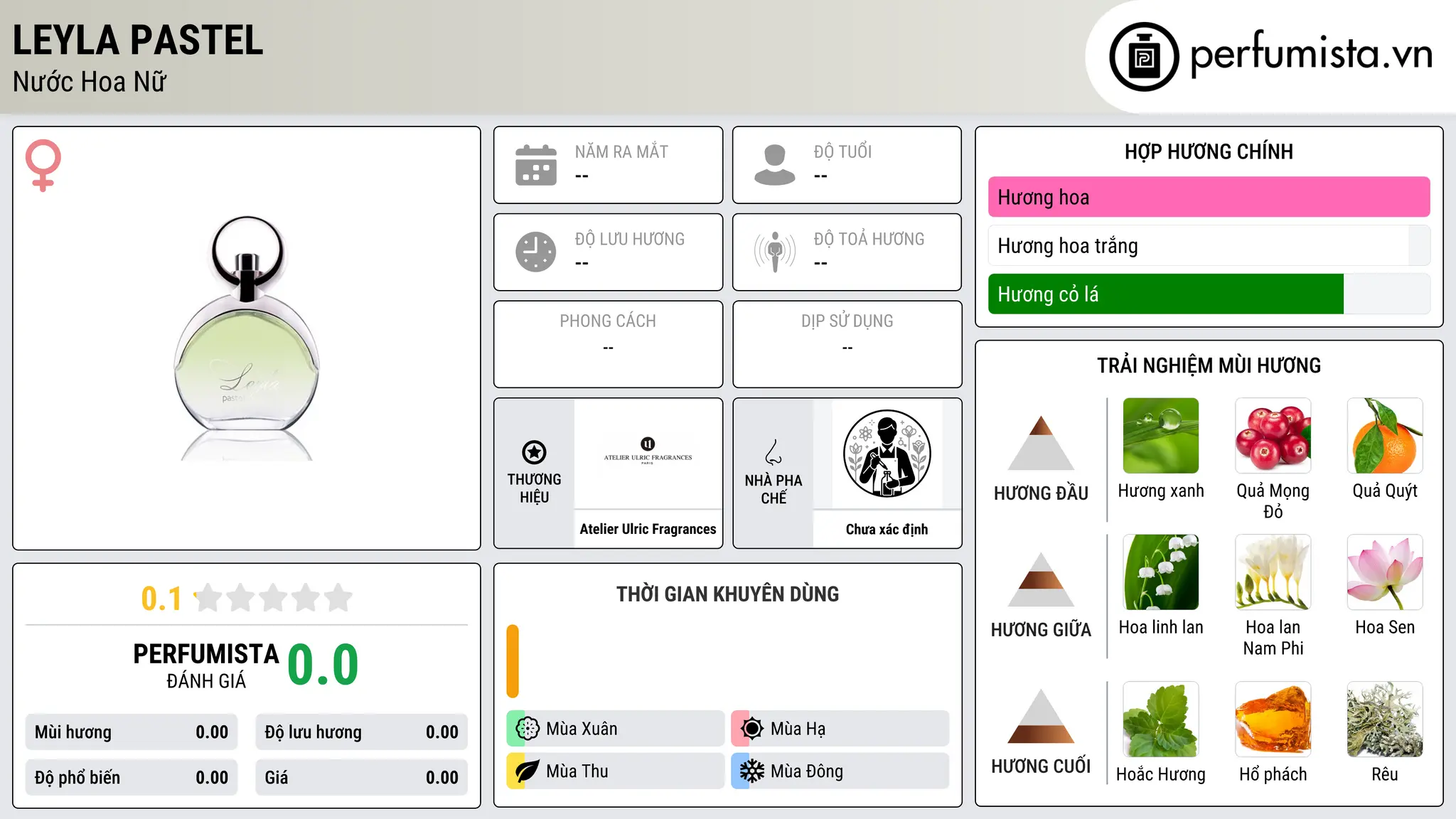Click the leaf icon for Mùa Thu

point(528,771)
